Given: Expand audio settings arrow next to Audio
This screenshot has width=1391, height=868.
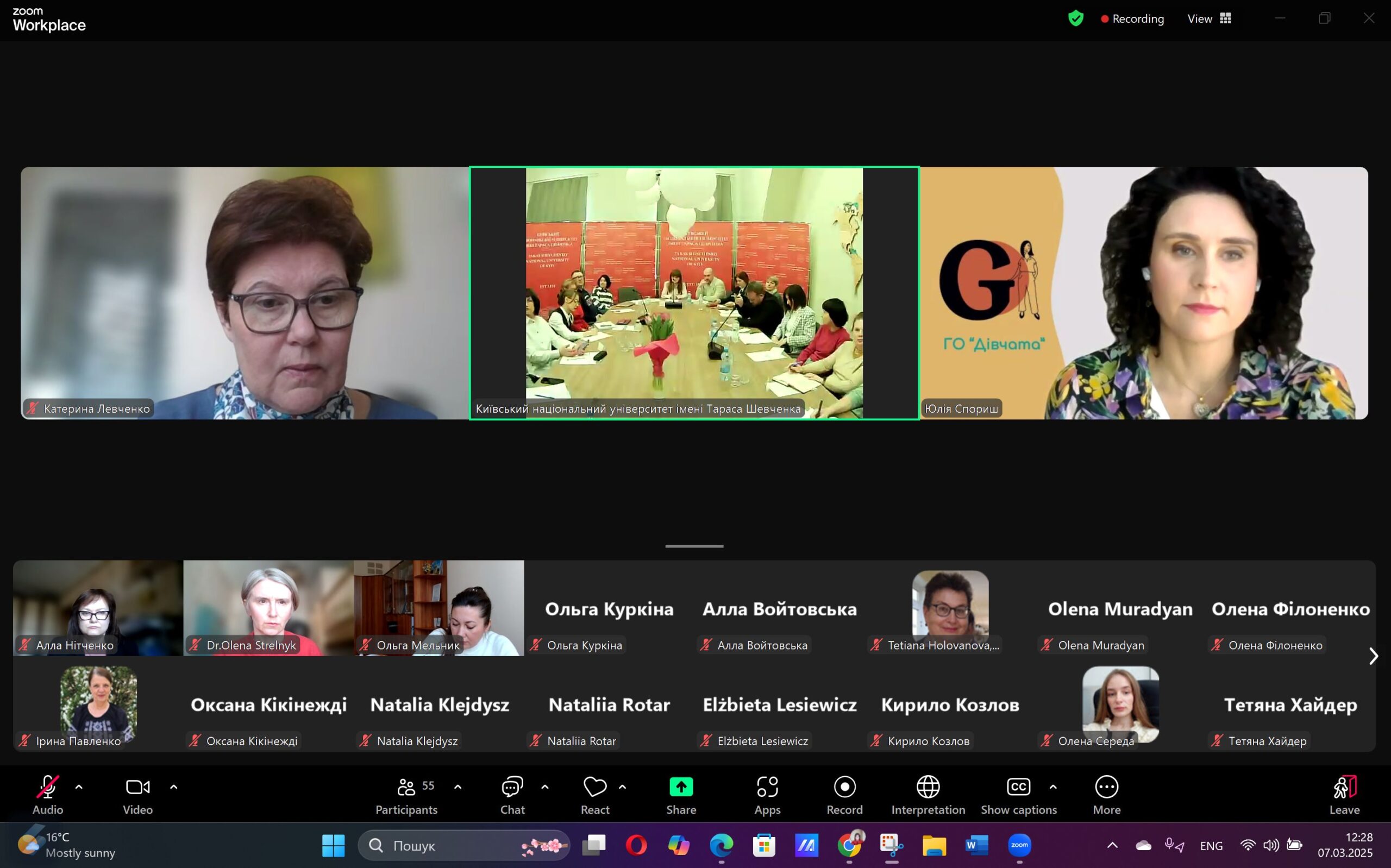Looking at the screenshot, I should pyautogui.click(x=79, y=787).
